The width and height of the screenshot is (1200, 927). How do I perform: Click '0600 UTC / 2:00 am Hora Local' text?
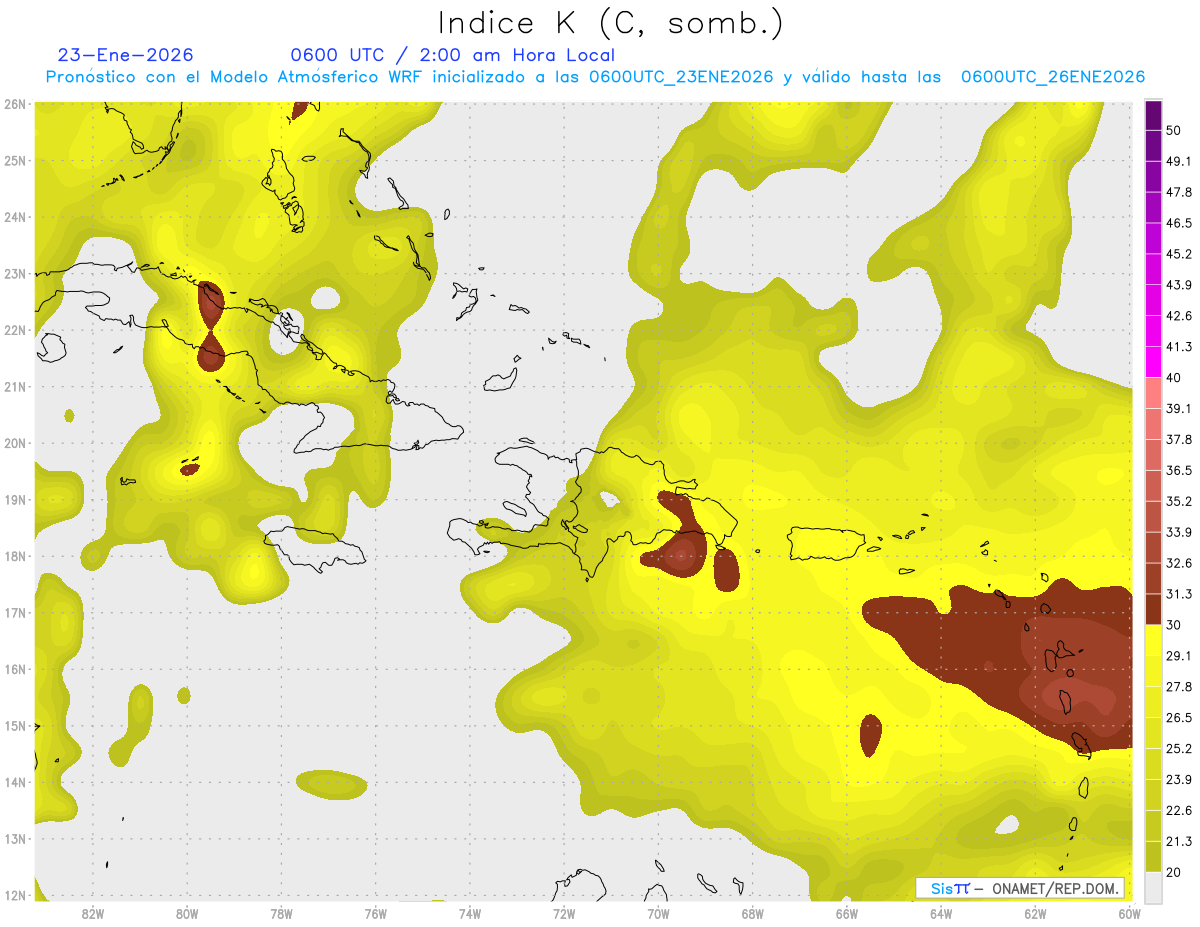pos(452,55)
